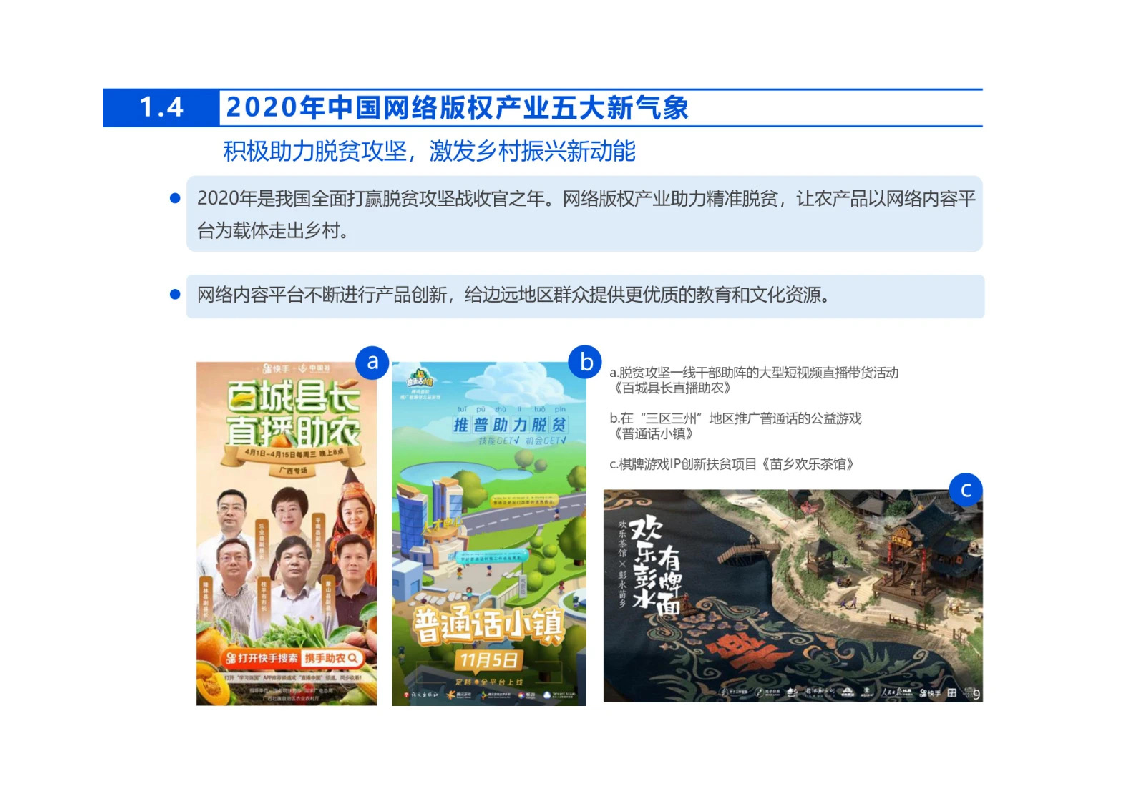Click the Kuaishou logo atop poster a
This screenshot has width=1123, height=794.
(269, 368)
